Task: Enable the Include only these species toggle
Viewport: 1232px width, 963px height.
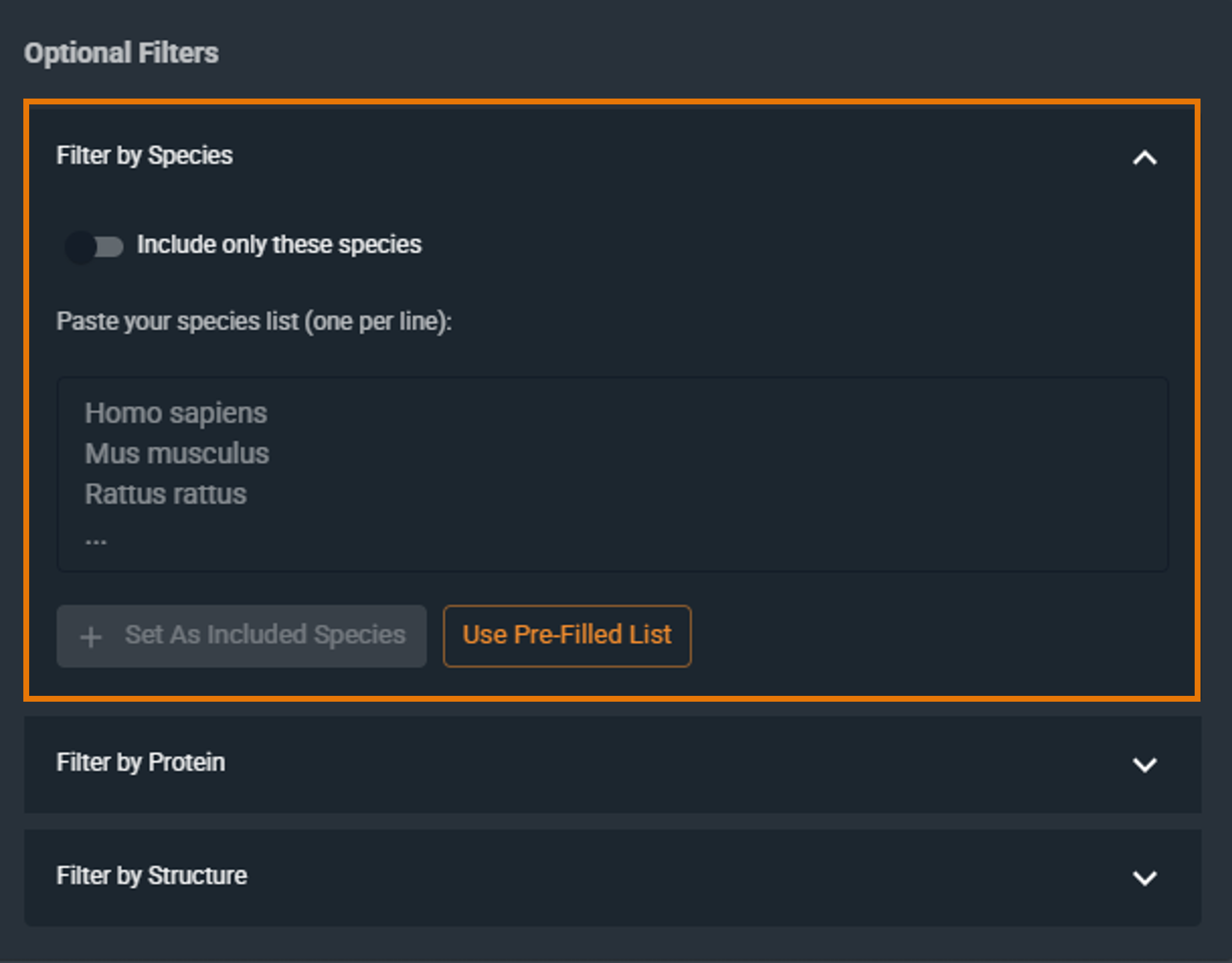Action: 93,247
